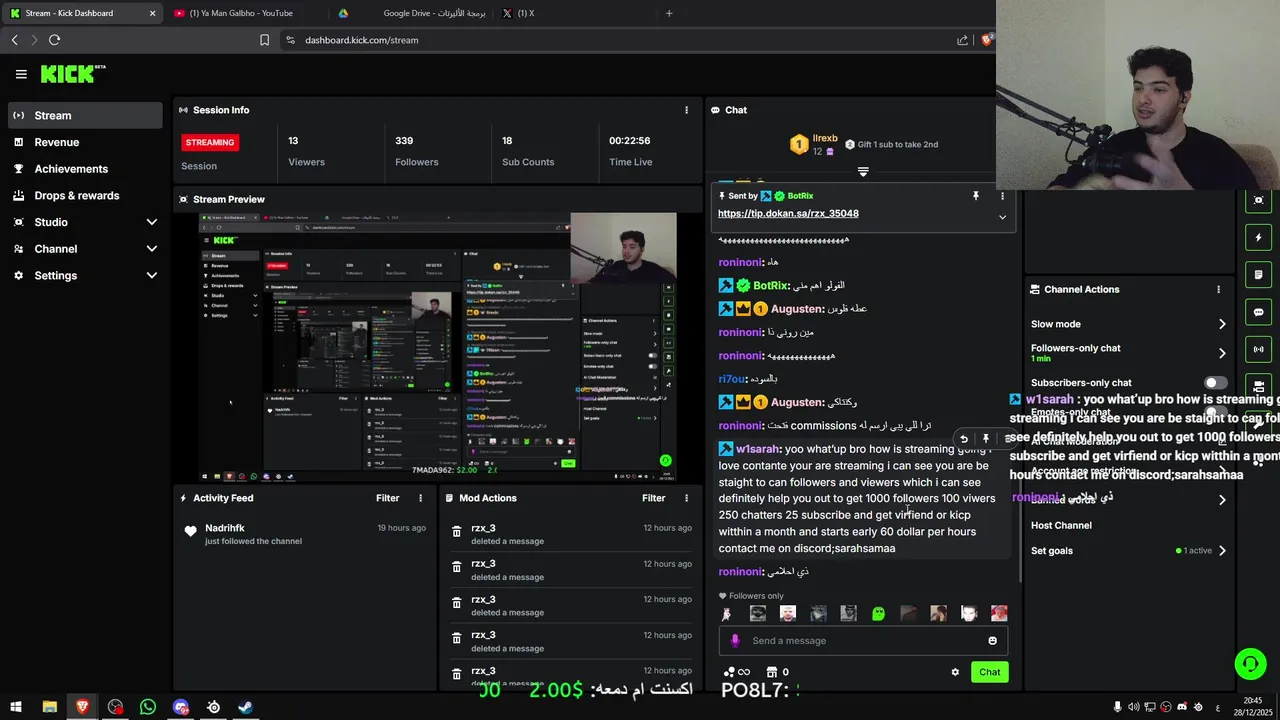
Task: Click Host Channel action
Action: tap(1061, 525)
